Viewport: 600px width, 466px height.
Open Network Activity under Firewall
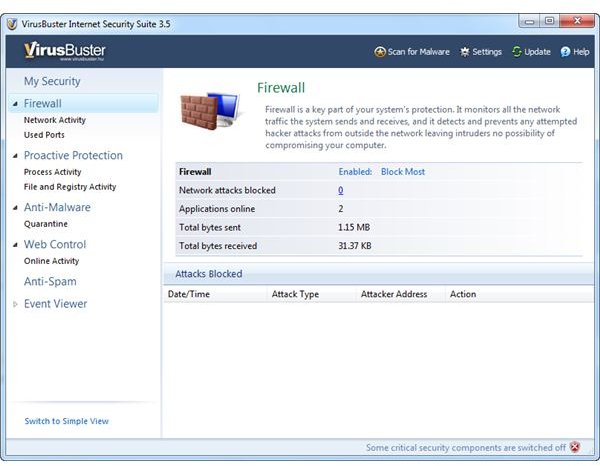(x=55, y=120)
